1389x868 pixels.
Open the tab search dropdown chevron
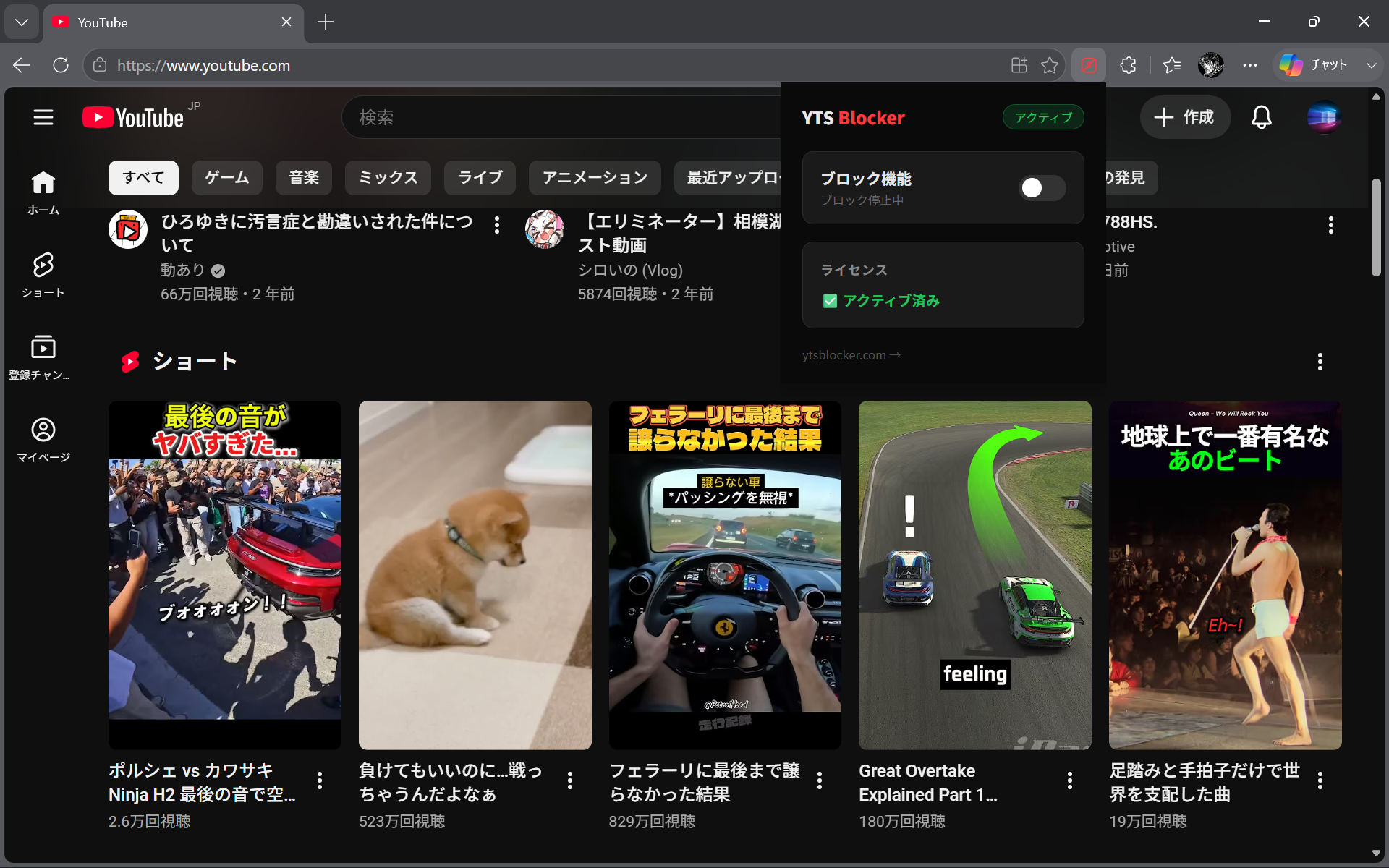(x=22, y=22)
